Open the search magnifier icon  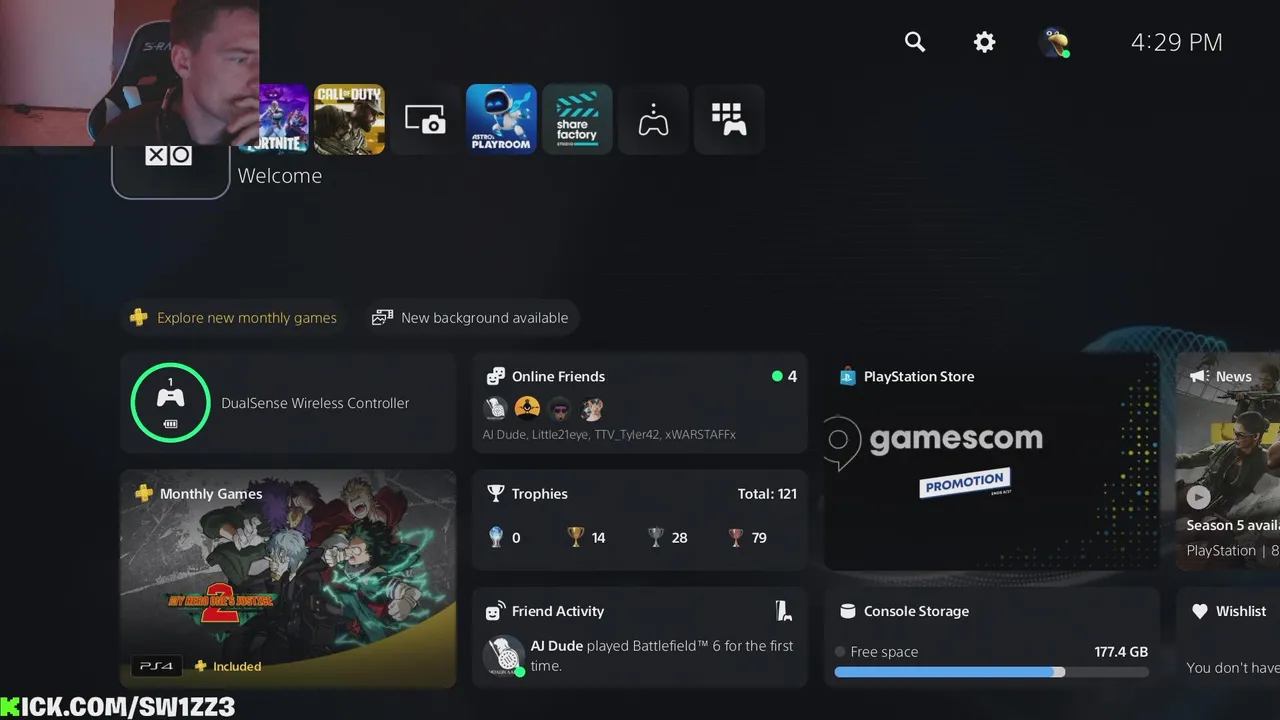pyautogui.click(x=915, y=42)
